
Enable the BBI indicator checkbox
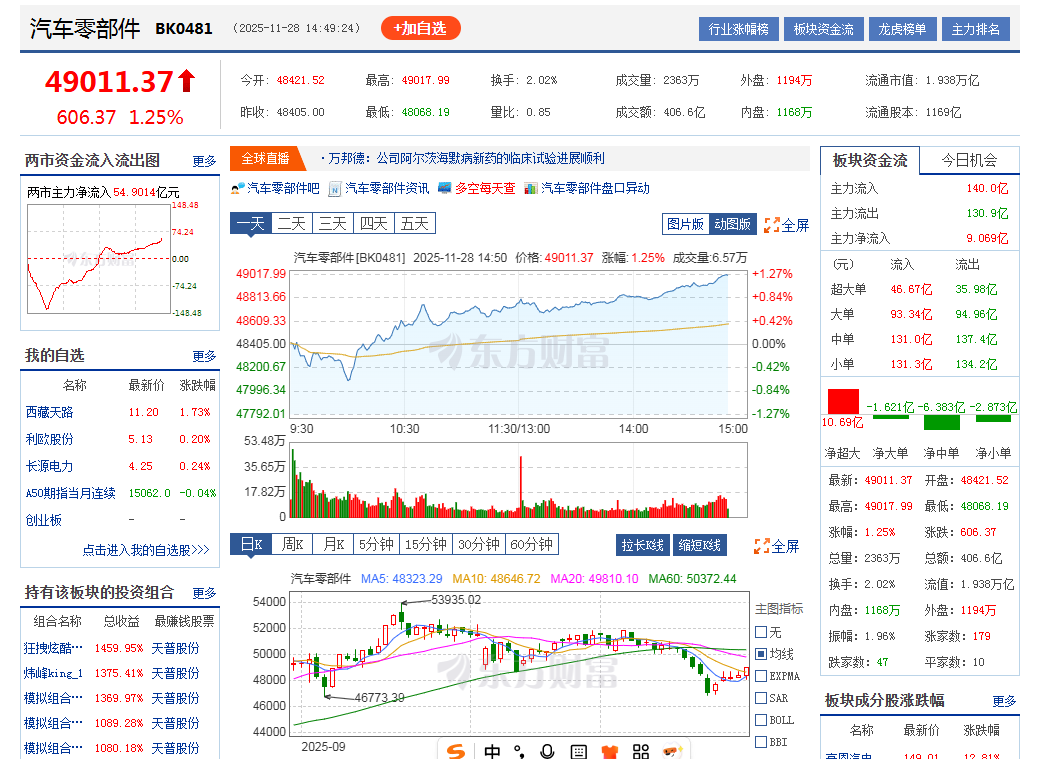pyautogui.click(x=761, y=742)
